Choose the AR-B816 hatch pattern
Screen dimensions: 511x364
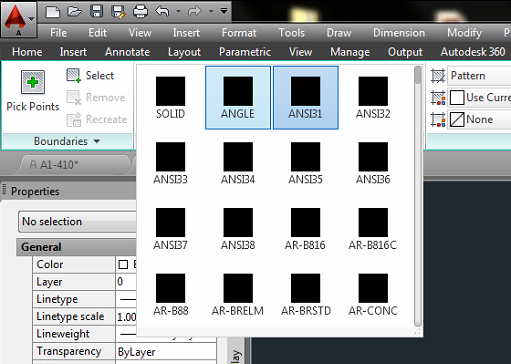306,229
